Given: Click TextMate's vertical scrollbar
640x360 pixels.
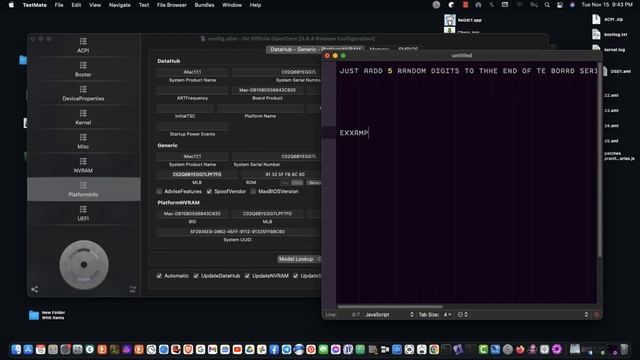Looking at the screenshot, I should pyautogui.click(x=600, y=159).
